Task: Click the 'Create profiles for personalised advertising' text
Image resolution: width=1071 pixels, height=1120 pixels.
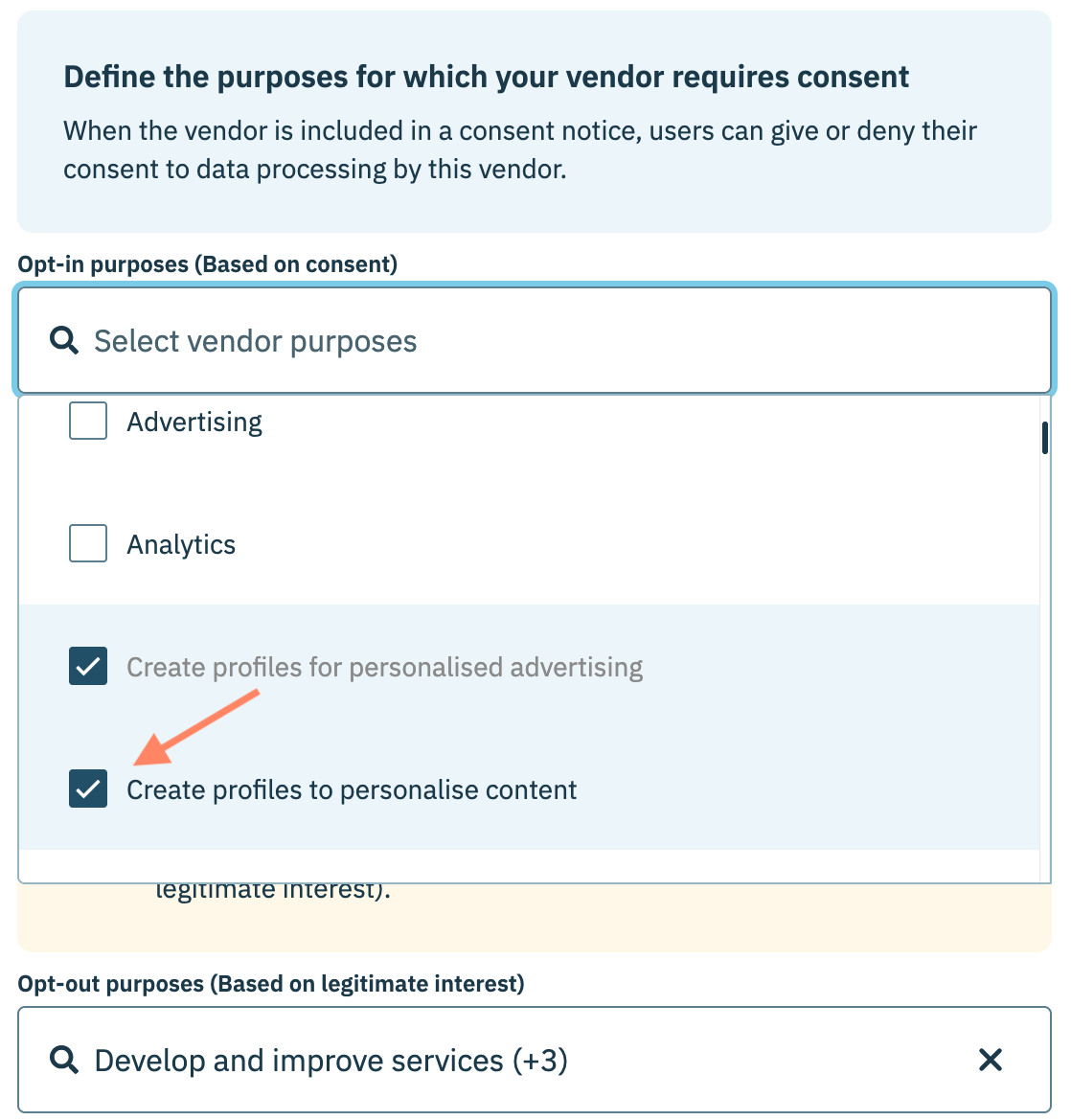Action: coord(384,668)
